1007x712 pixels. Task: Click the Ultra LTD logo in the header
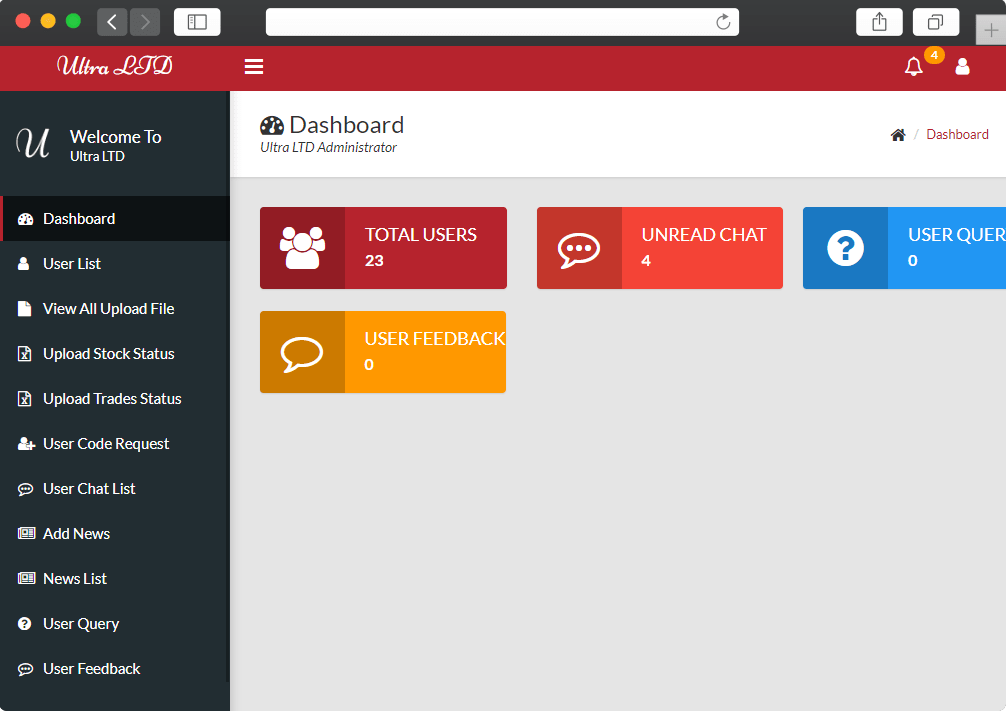[115, 66]
